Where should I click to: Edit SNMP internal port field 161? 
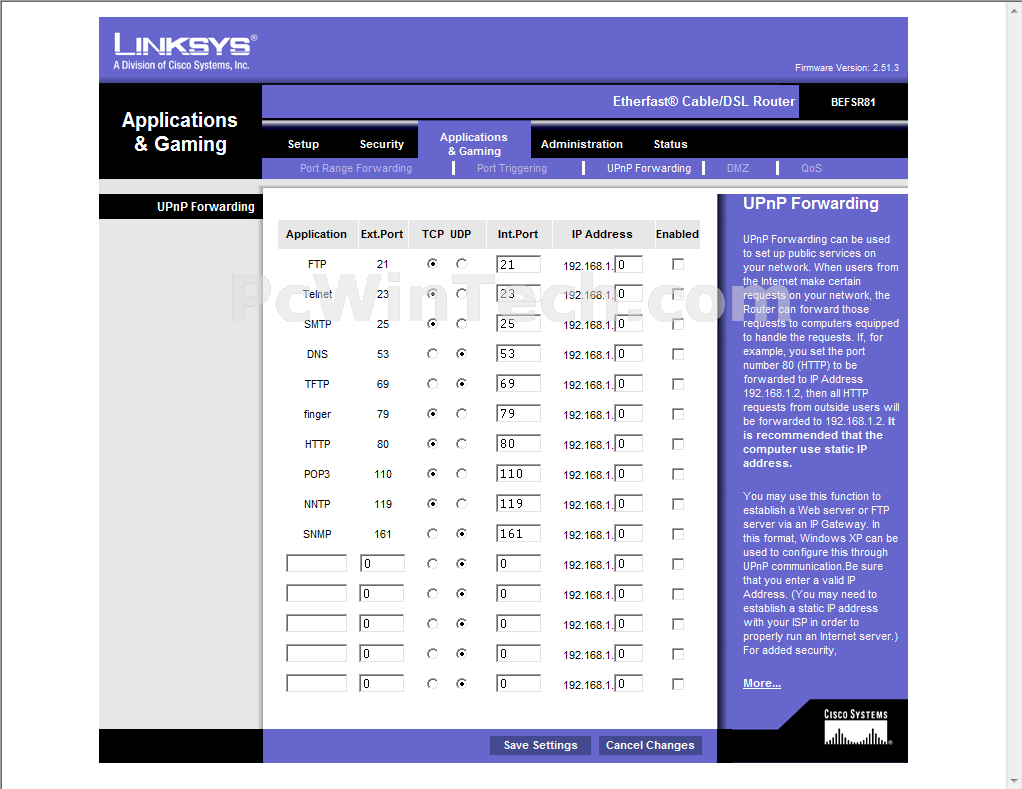518,534
